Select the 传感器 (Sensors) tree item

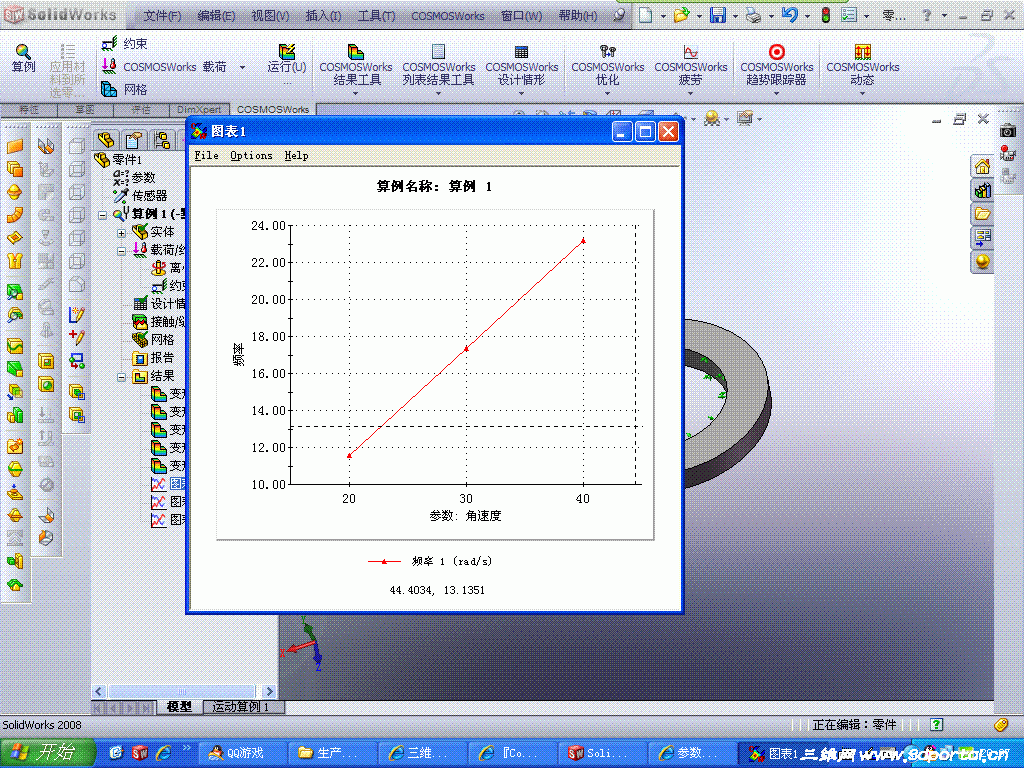coord(140,196)
